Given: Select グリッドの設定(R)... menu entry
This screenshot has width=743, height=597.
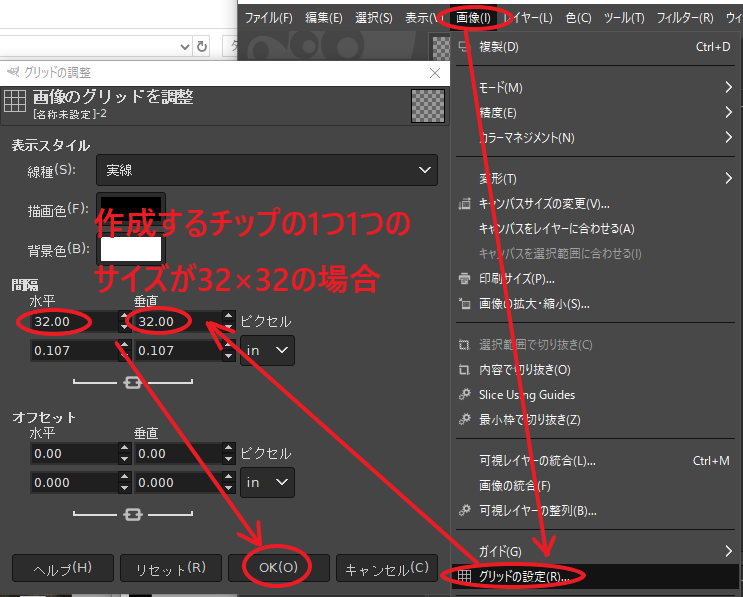Looking at the screenshot, I should pyautogui.click(x=595, y=577).
